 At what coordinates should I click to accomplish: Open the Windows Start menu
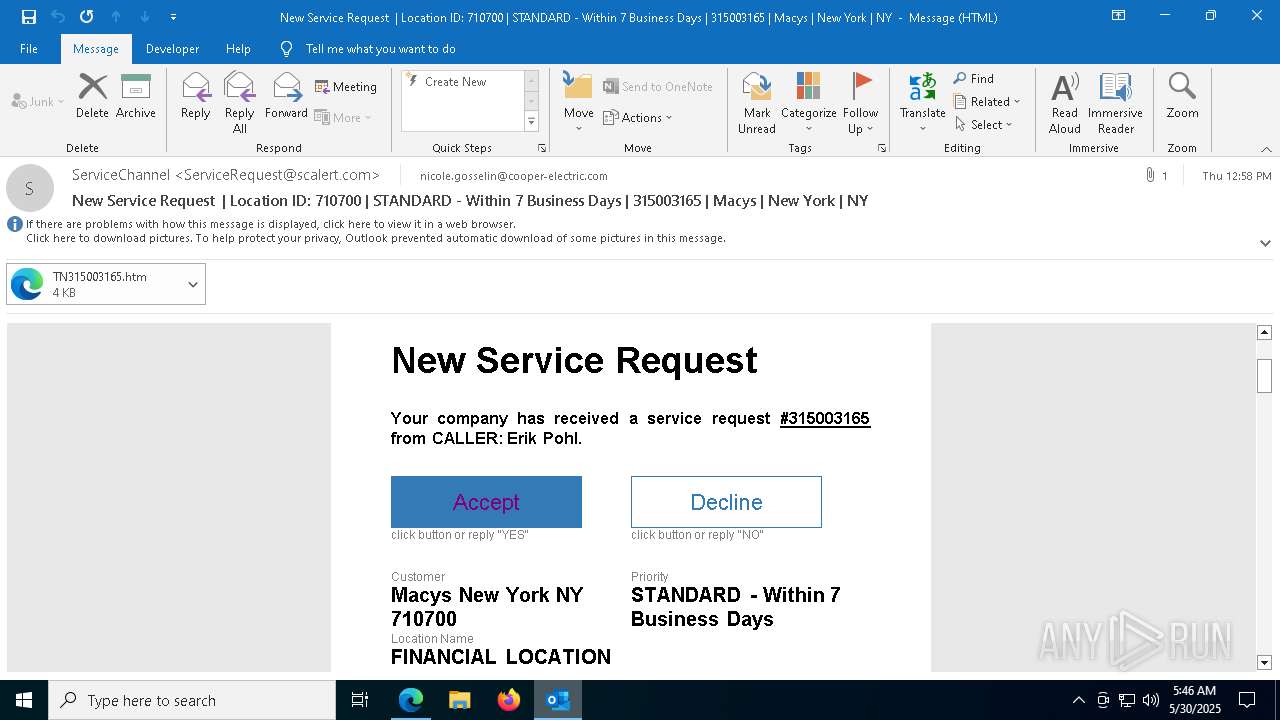pyautogui.click(x=24, y=700)
